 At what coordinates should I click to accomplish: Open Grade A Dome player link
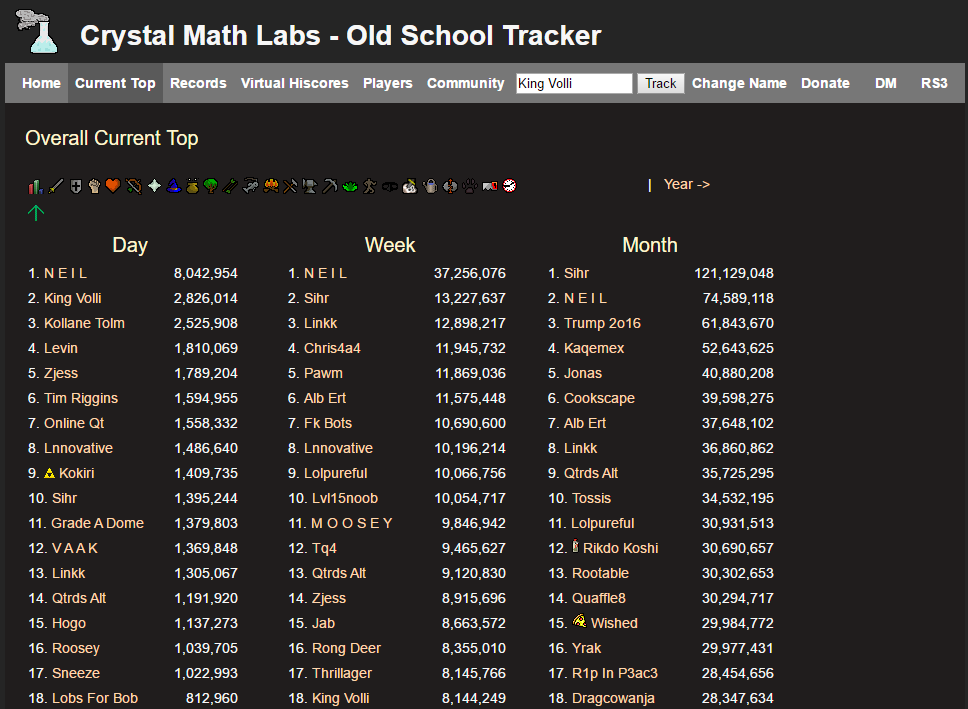tap(98, 524)
